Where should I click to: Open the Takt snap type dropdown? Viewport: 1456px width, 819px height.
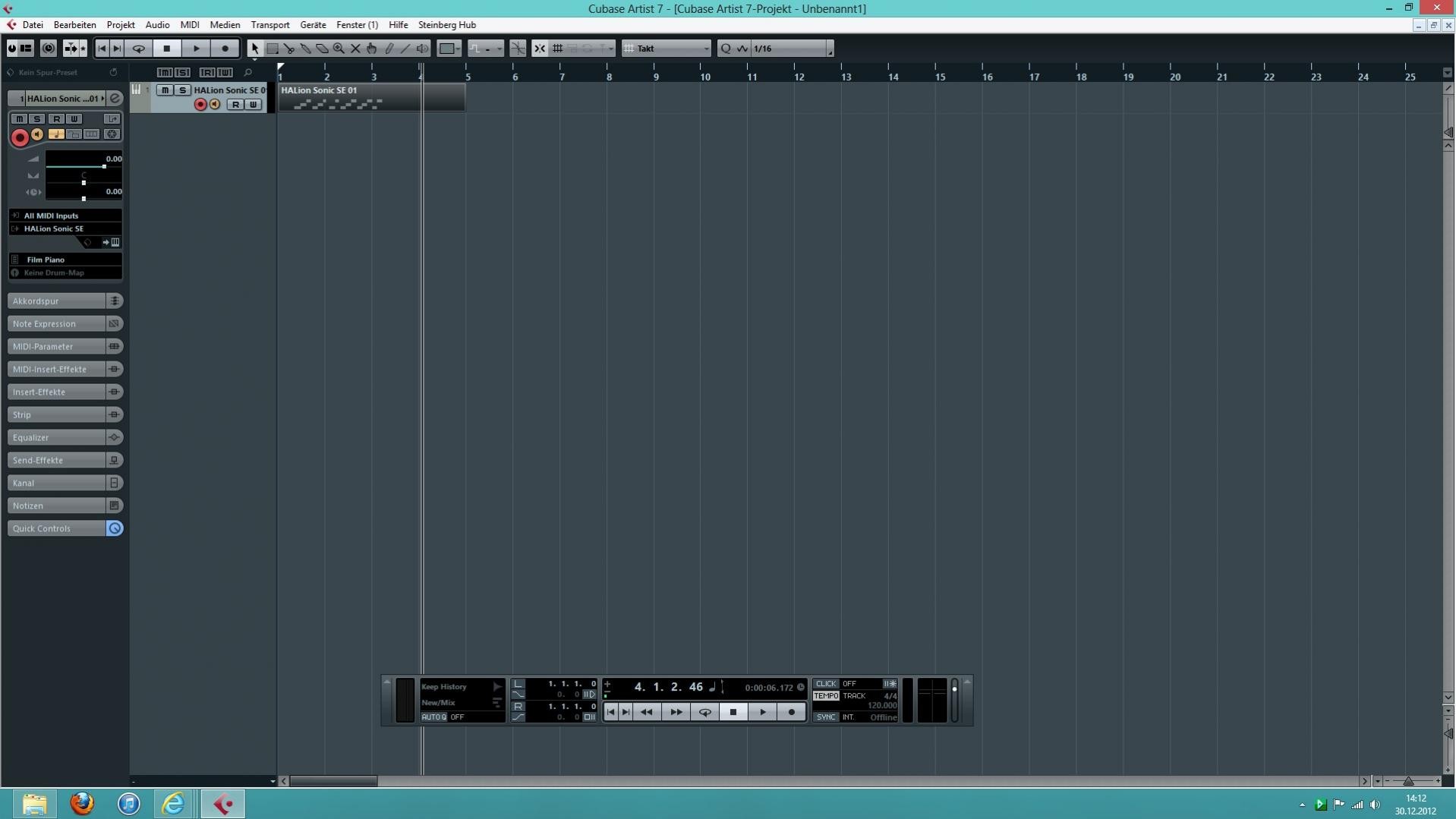coord(666,49)
